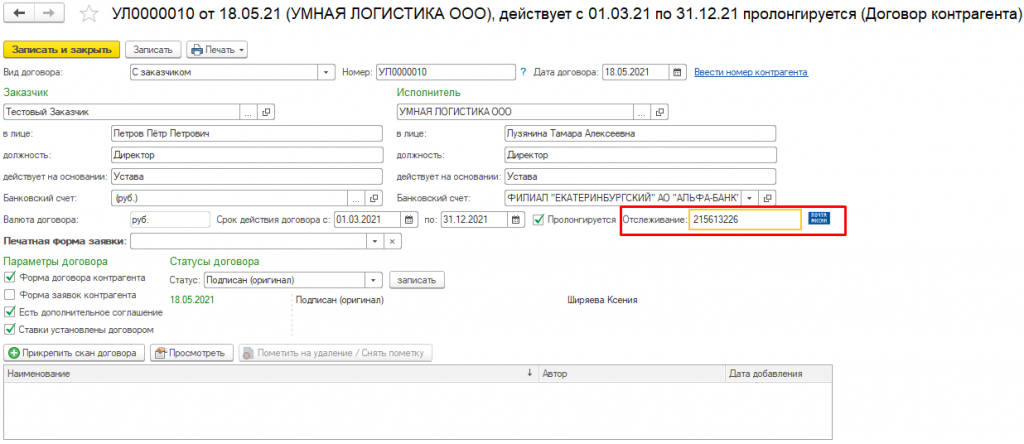Click the question mark help icon
Viewport: 1024px width, 444px height.
(x=522, y=72)
